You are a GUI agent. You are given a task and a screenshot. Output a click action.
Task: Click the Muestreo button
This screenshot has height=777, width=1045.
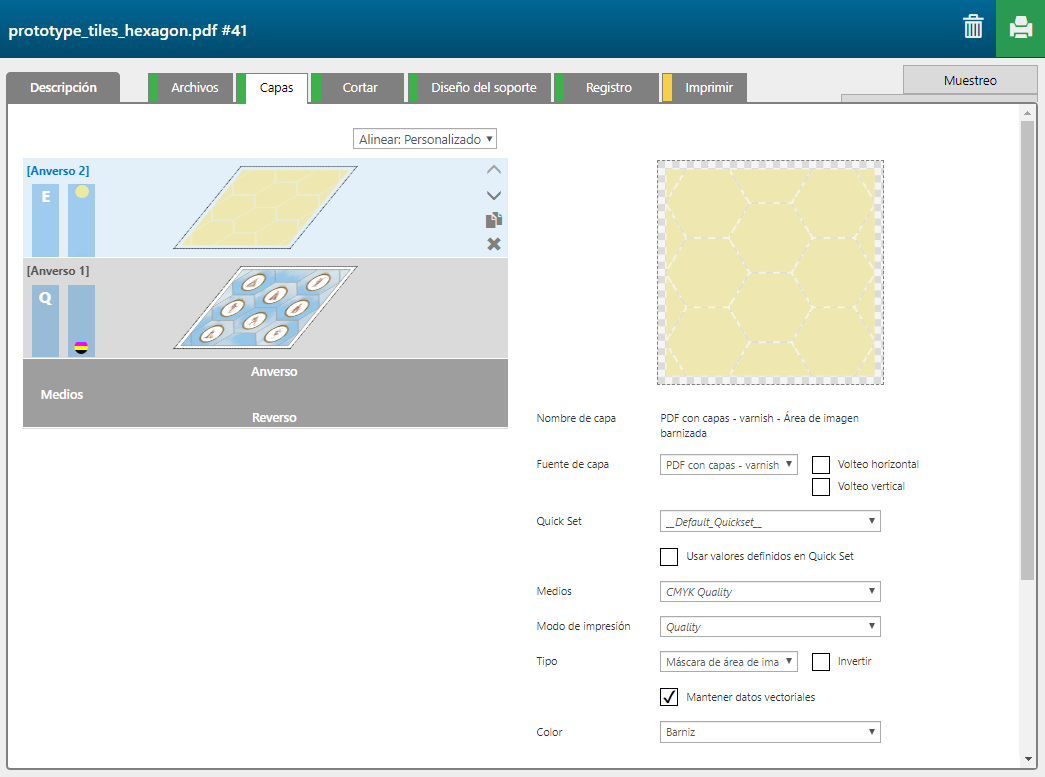coord(969,80)
